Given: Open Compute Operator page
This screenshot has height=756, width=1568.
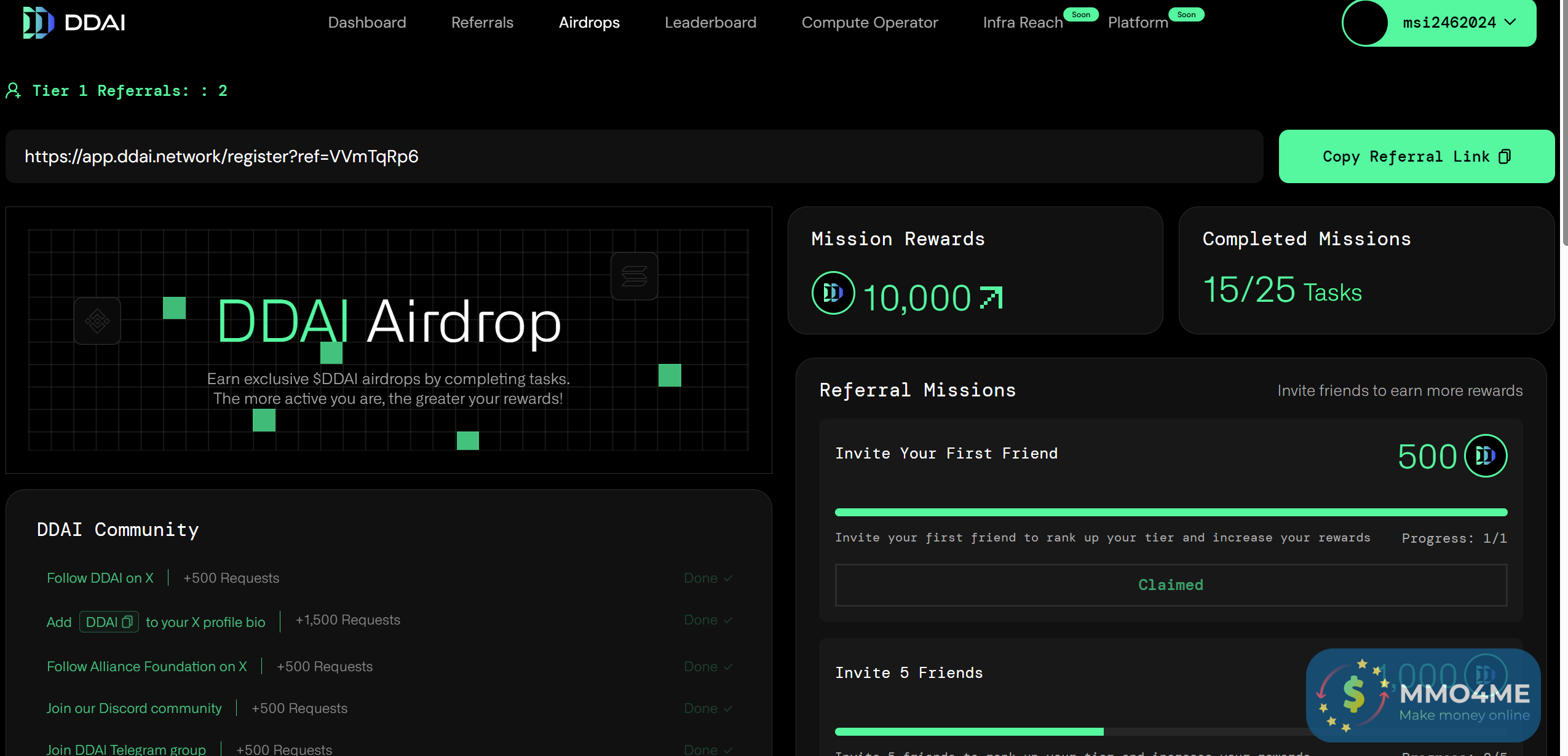Looking at the screenshot, I should (x=869, y=23).
